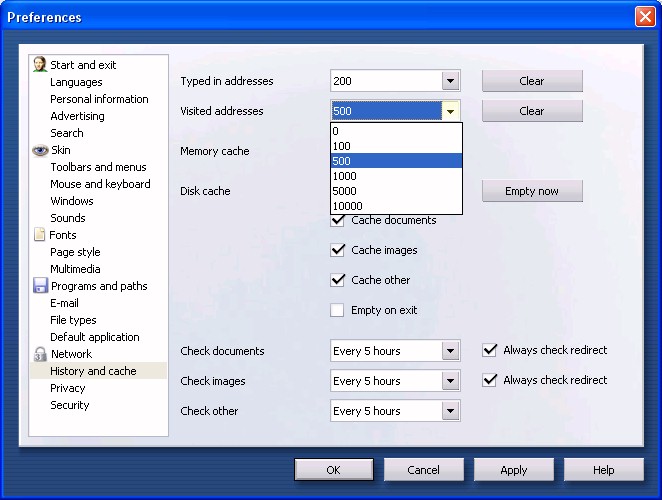Disable the Cache images checkbox
The image size is (662, 500).
[x=338, y=250]
